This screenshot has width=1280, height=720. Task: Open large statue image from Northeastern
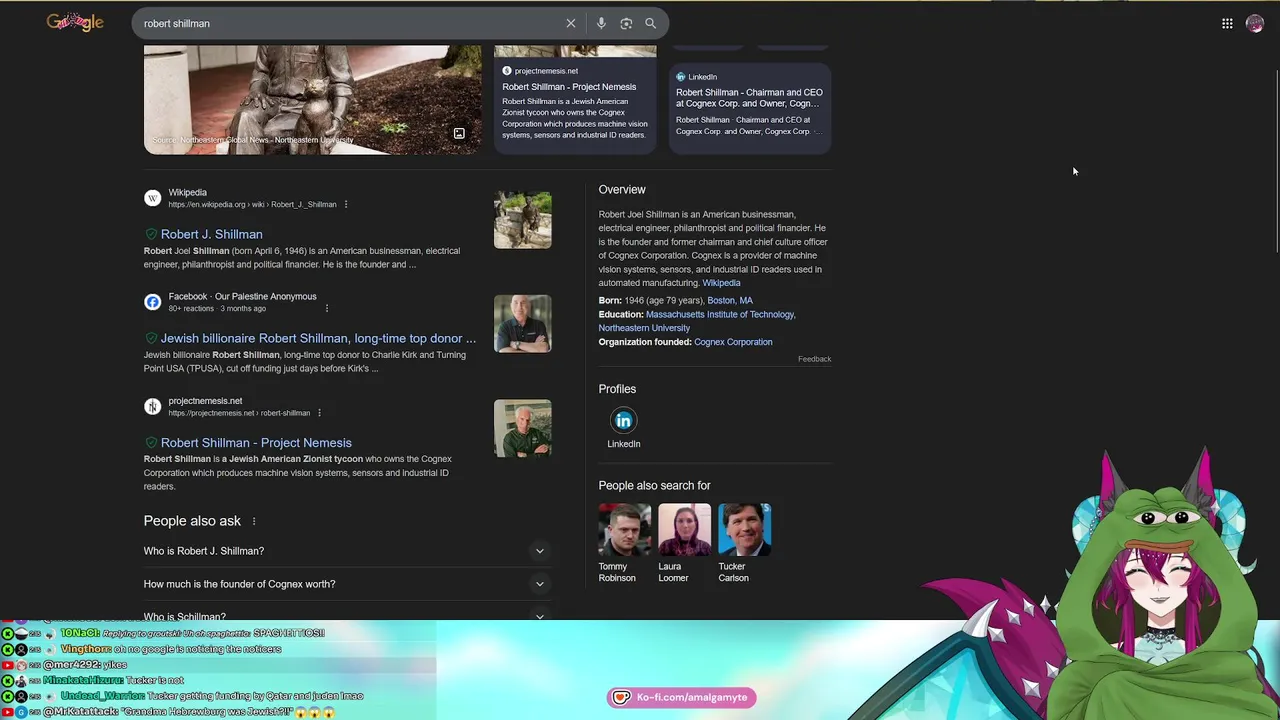[x=312, y=99]
